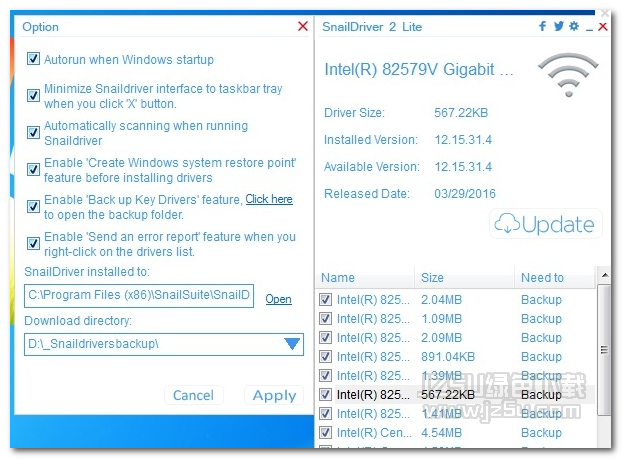Uncheck the Intel(R) Cen... 4.54MB row
This screenshot has height=459, width=622.
(326, 432)
